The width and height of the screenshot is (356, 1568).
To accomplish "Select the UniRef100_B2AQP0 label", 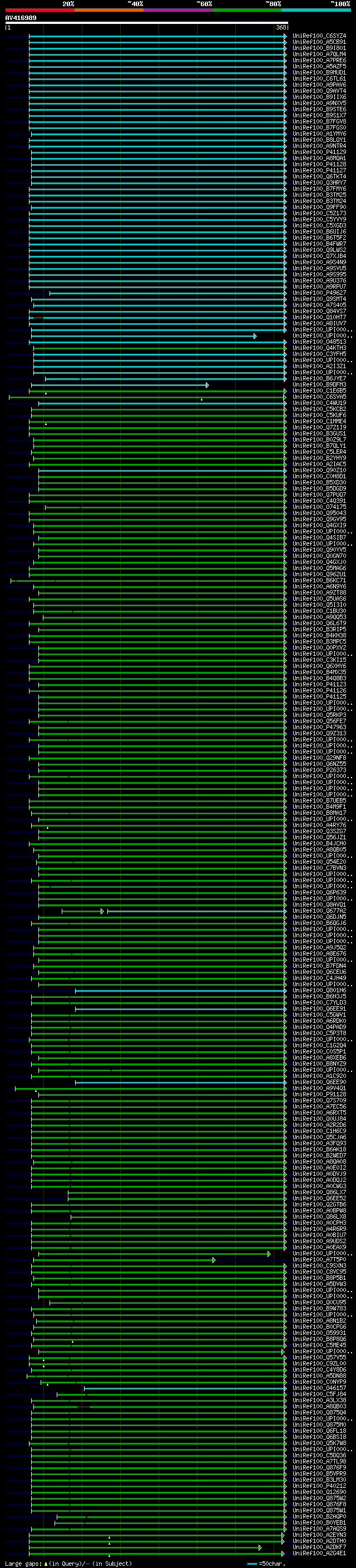I will 319,1517.
